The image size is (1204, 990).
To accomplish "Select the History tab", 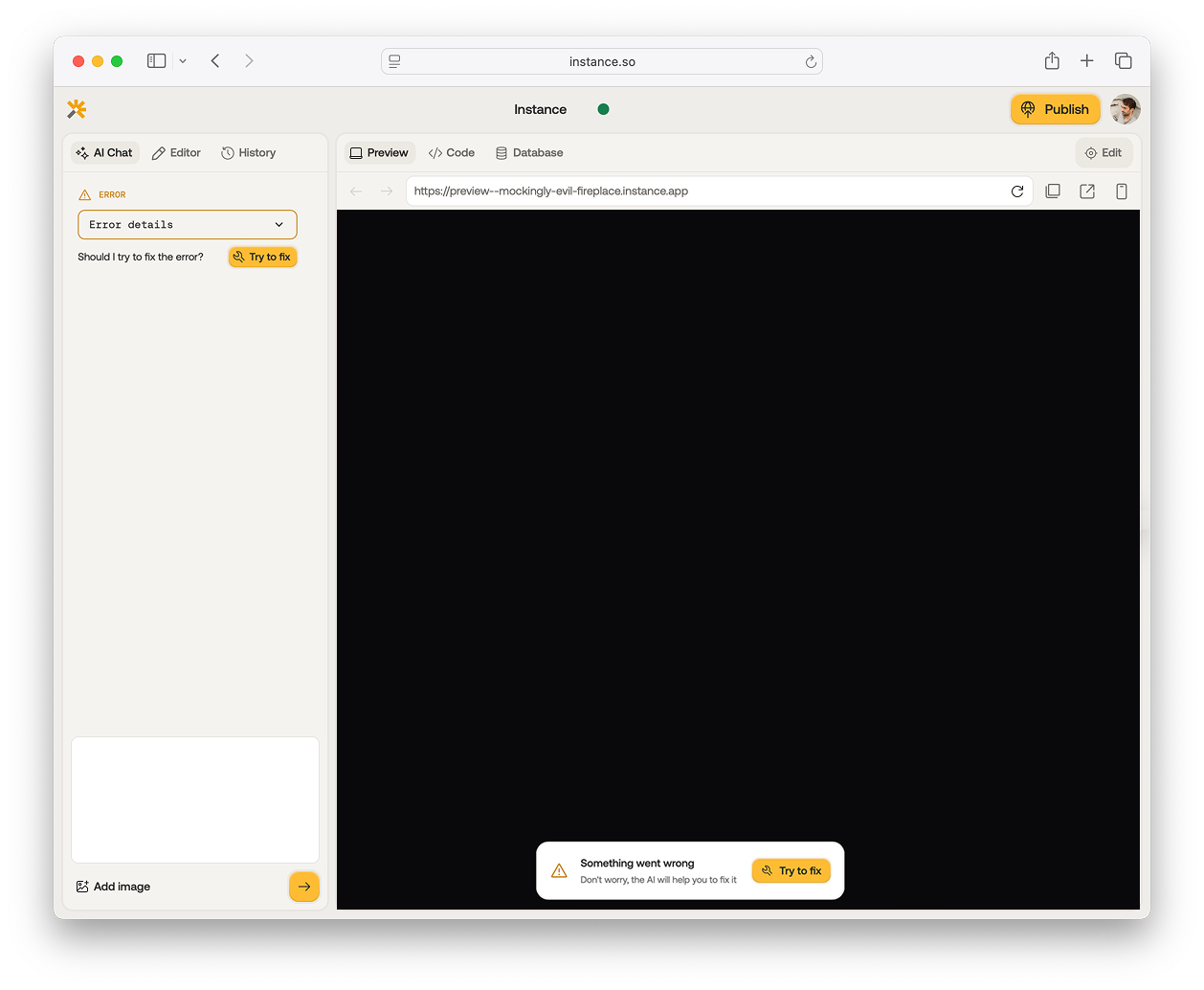I will point(249,153).
